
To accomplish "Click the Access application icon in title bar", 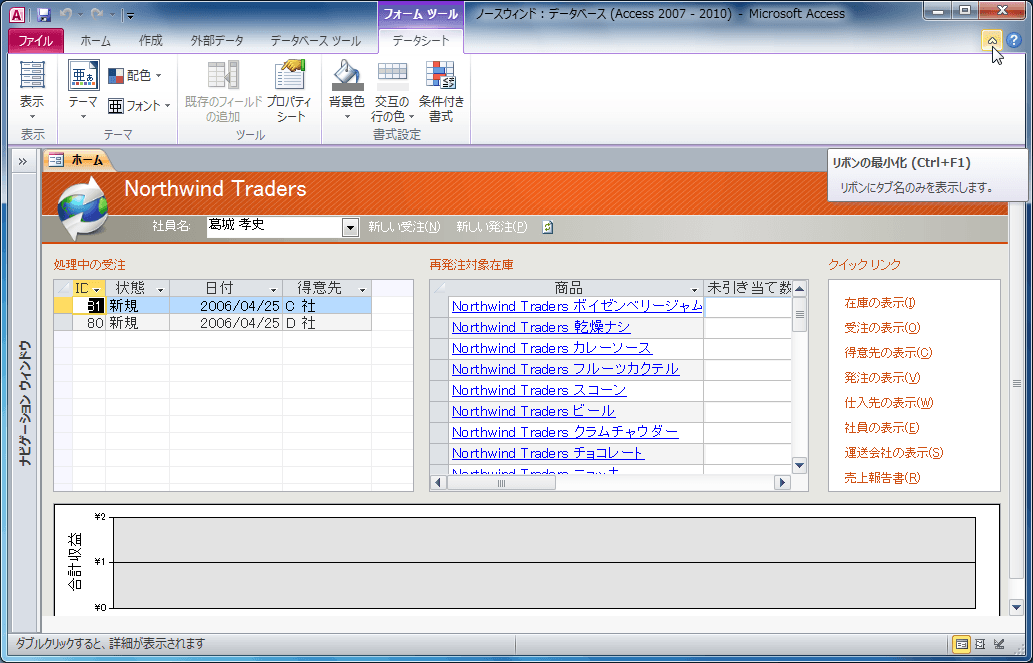I will [18, 14].
